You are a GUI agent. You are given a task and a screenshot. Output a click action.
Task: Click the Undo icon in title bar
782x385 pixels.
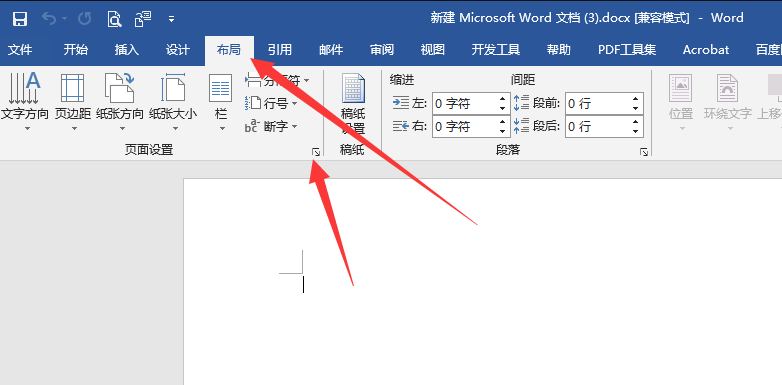49,19
